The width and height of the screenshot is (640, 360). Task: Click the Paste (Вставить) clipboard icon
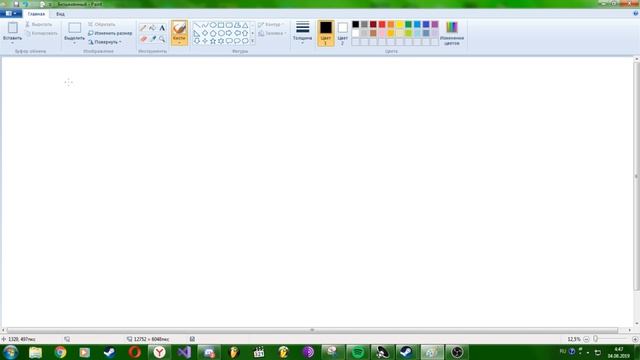coord(13,28)
